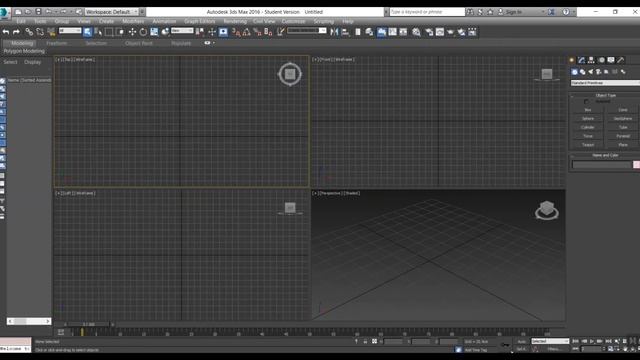Screen dimensions: 640x360
Task: Toggle Auto Key animation mode
Action: pos(522,341)
